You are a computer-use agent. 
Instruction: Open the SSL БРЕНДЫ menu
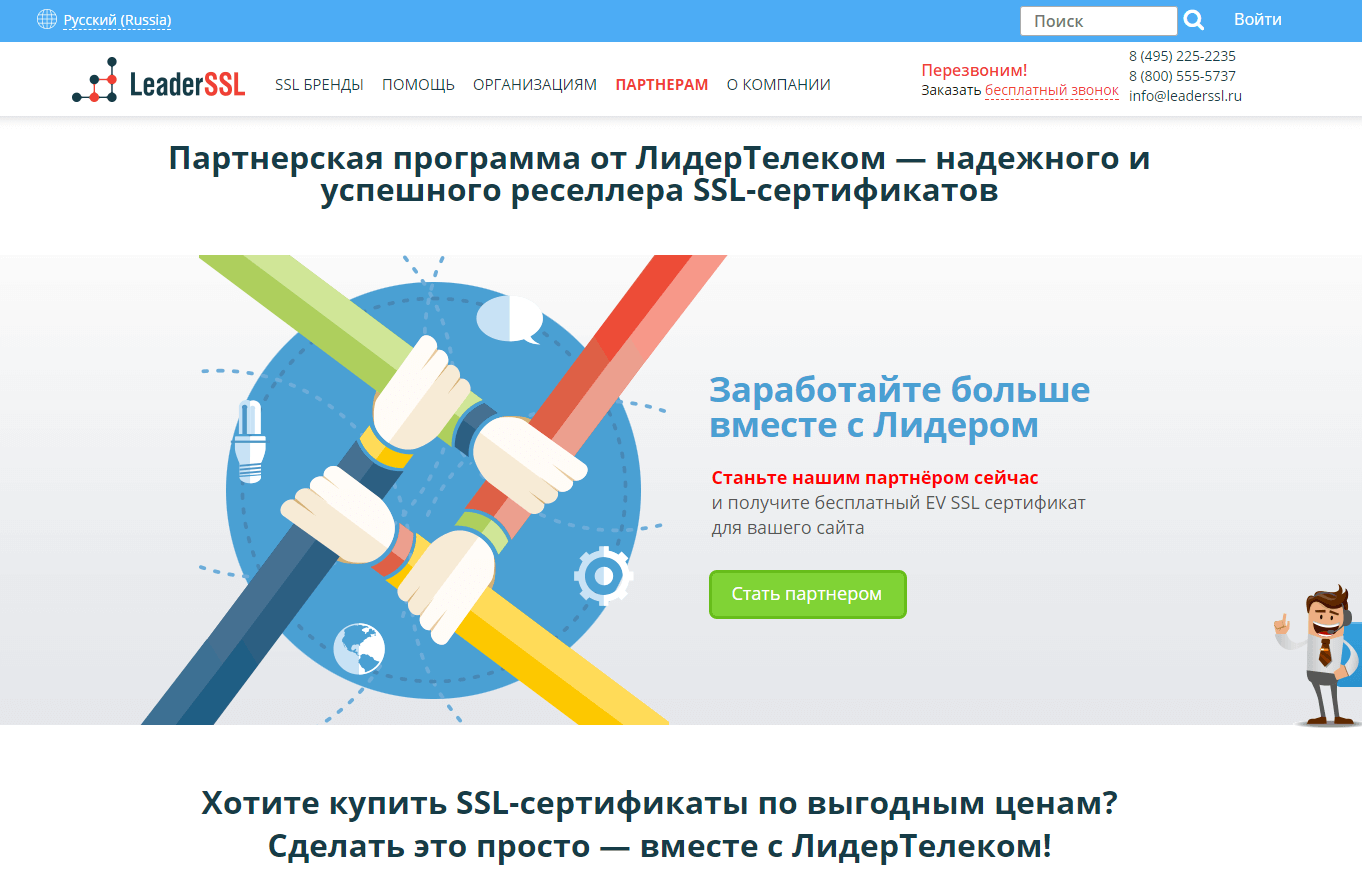tap(319, 85)
